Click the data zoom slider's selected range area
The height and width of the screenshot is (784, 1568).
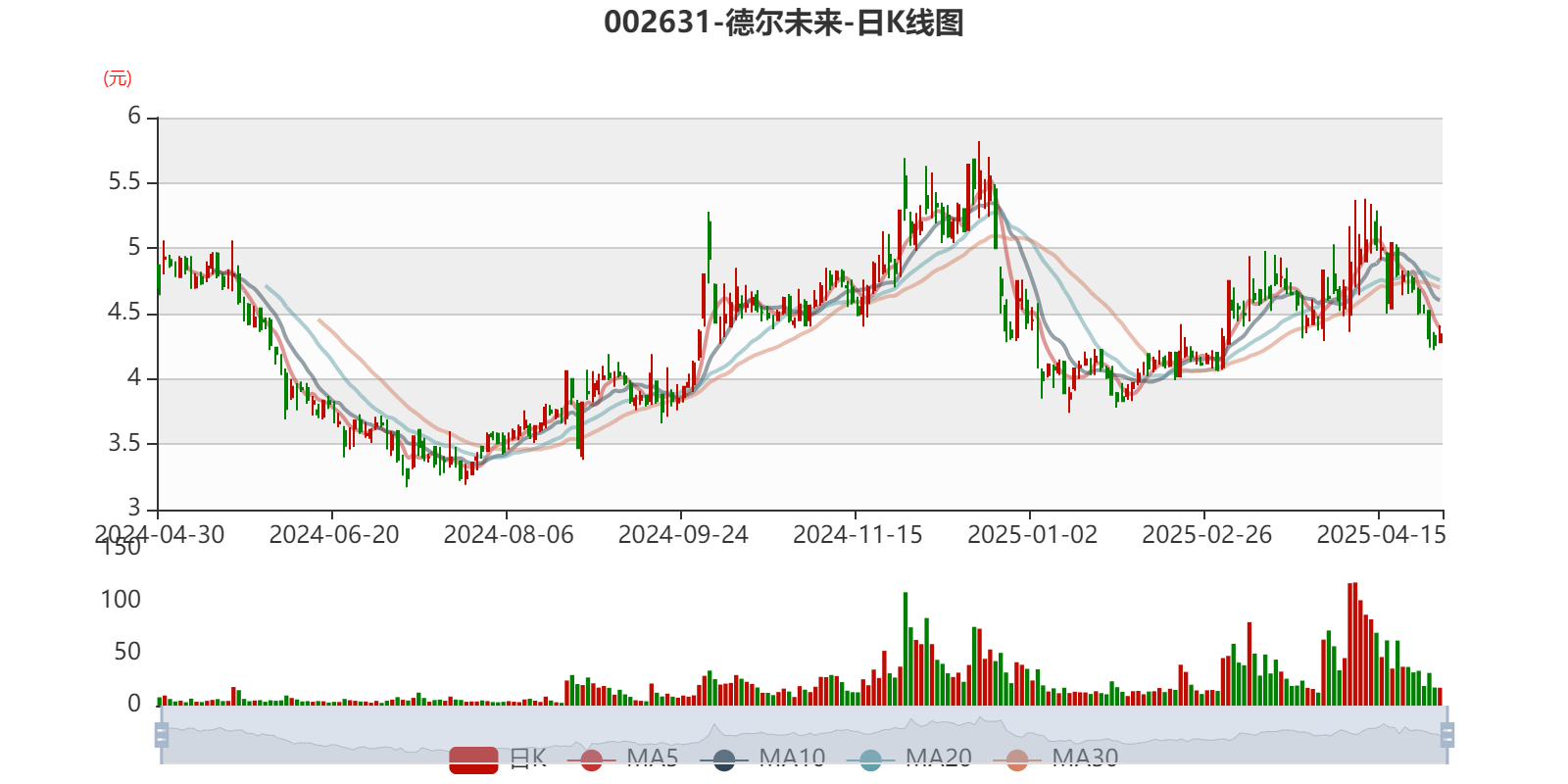point(805,734)
